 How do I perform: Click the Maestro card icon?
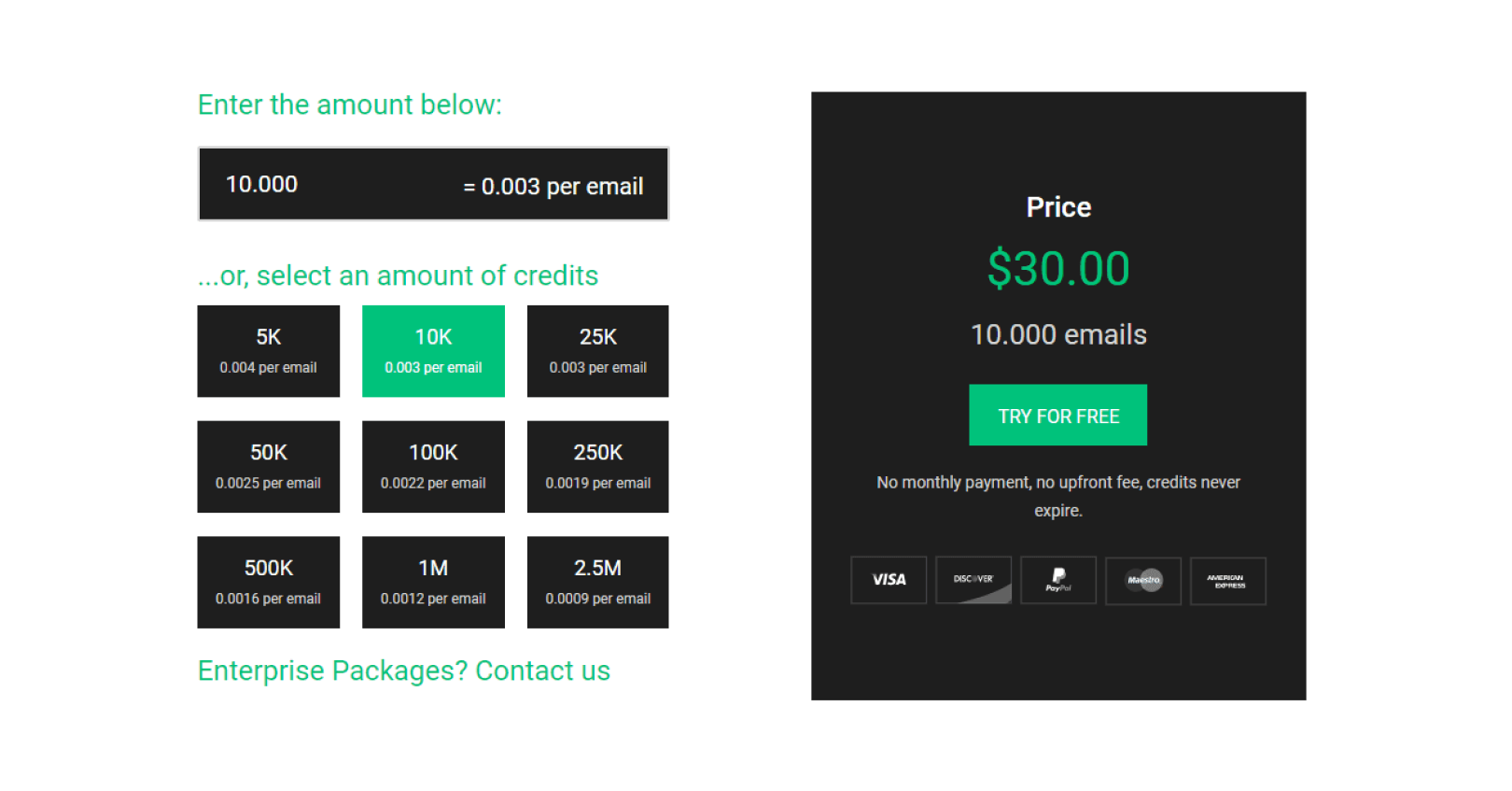coord(1143,580)
